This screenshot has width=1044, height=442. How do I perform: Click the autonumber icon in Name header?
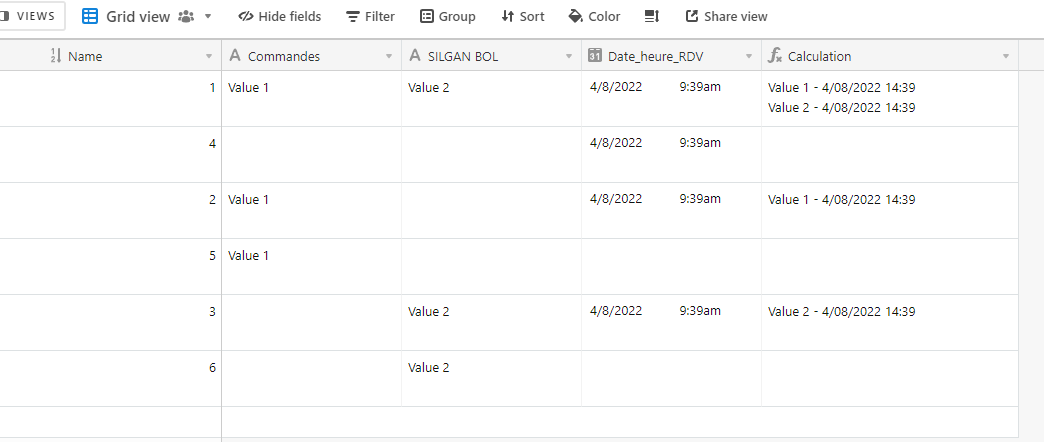pyautogui.click(x=56, y=56)
